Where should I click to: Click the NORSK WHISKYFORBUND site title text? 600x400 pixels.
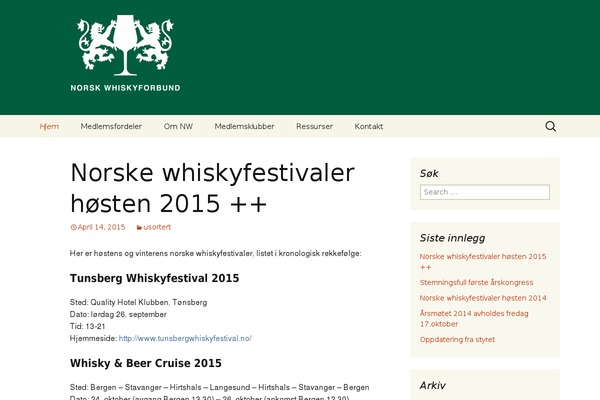(125, 88)
